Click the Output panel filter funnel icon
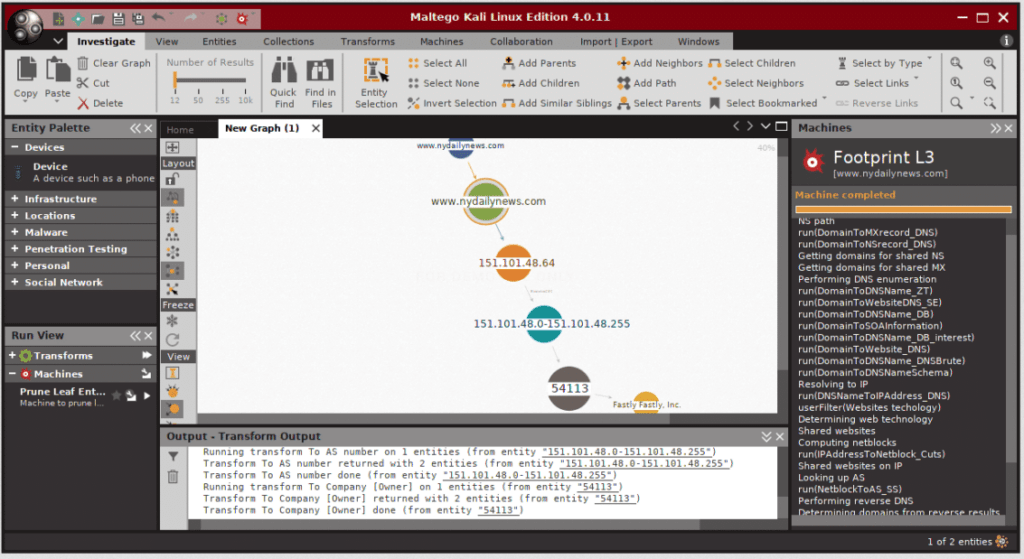Screen dimensions: 1024x559 (x=173, y=456)
